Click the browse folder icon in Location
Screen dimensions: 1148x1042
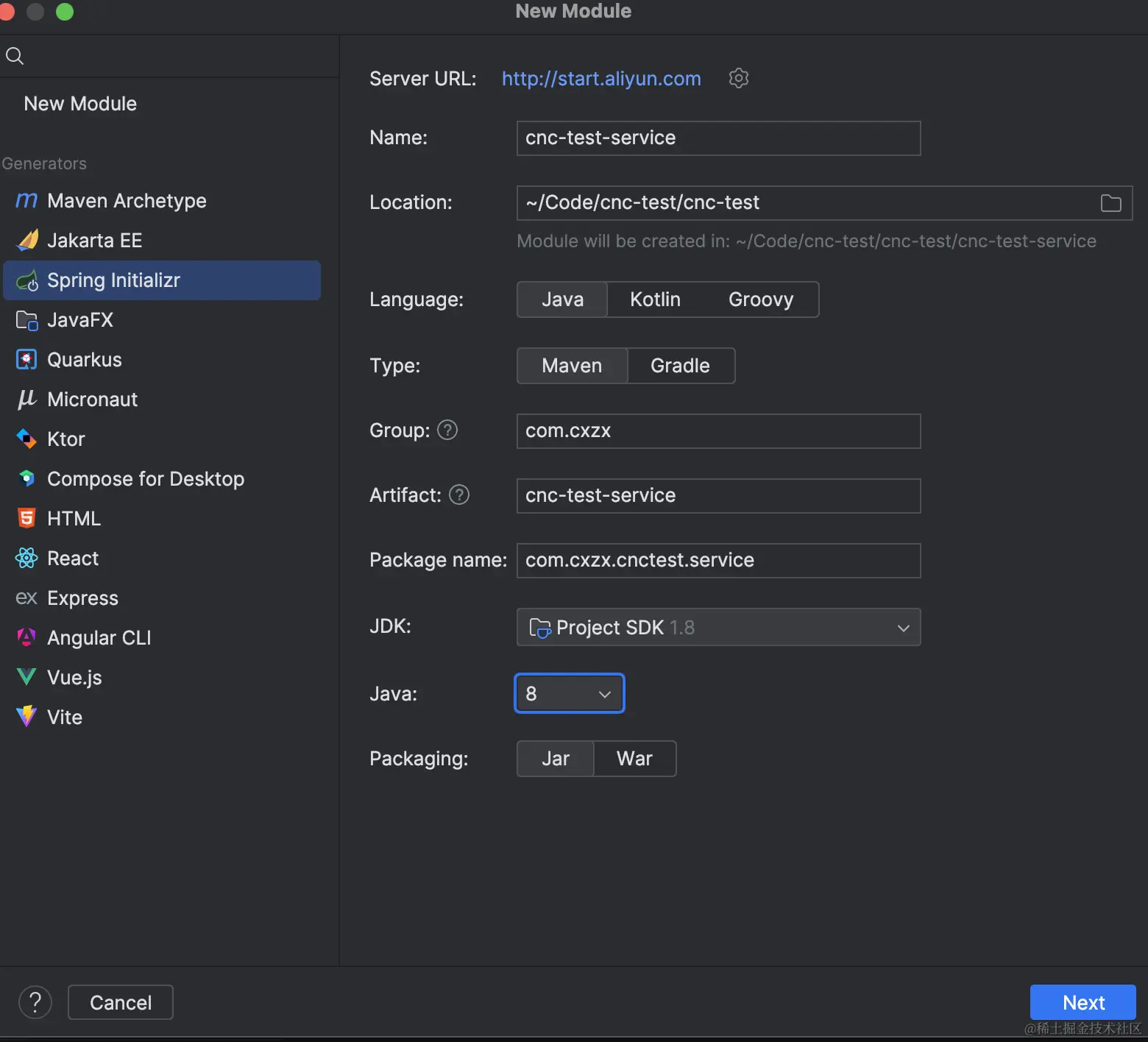1110,203
